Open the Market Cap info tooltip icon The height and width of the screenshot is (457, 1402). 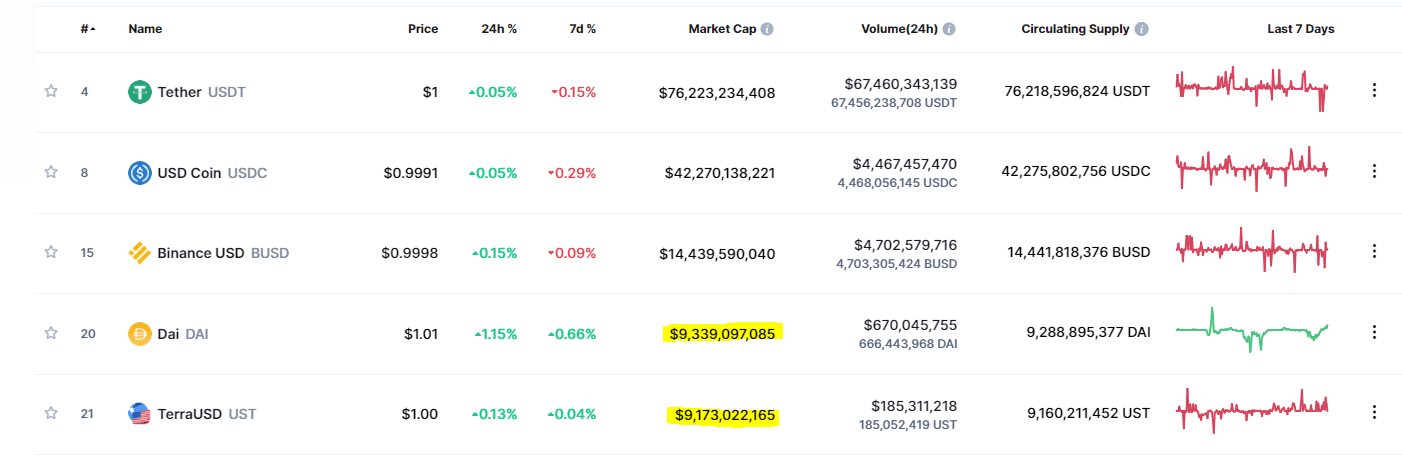767,29
